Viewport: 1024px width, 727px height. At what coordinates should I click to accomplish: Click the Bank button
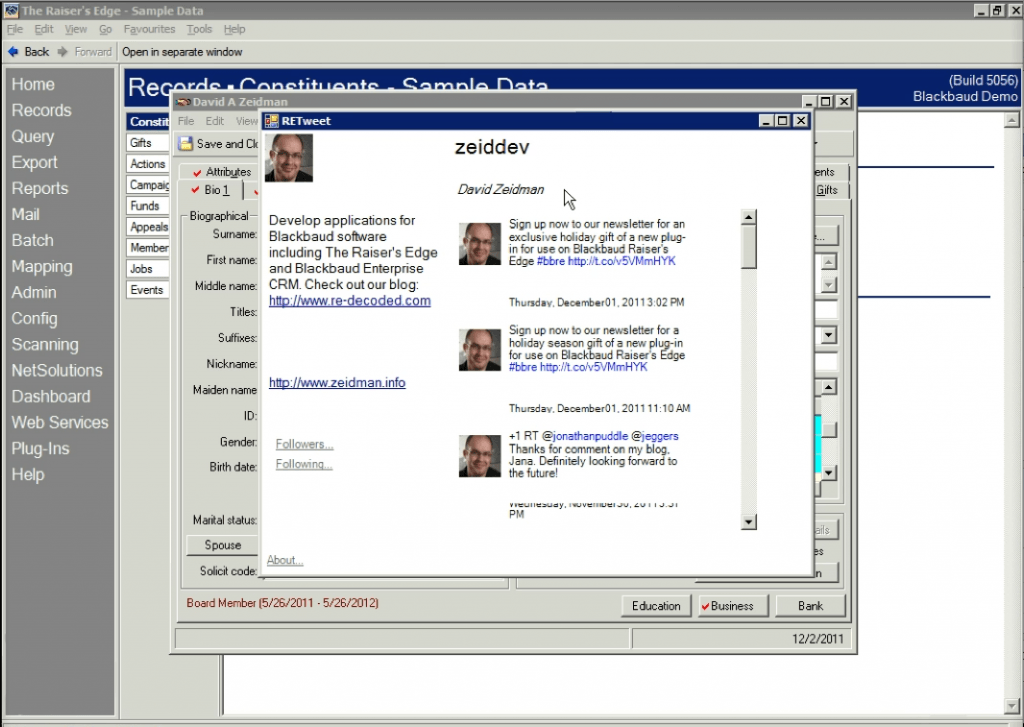pos(810,606)
